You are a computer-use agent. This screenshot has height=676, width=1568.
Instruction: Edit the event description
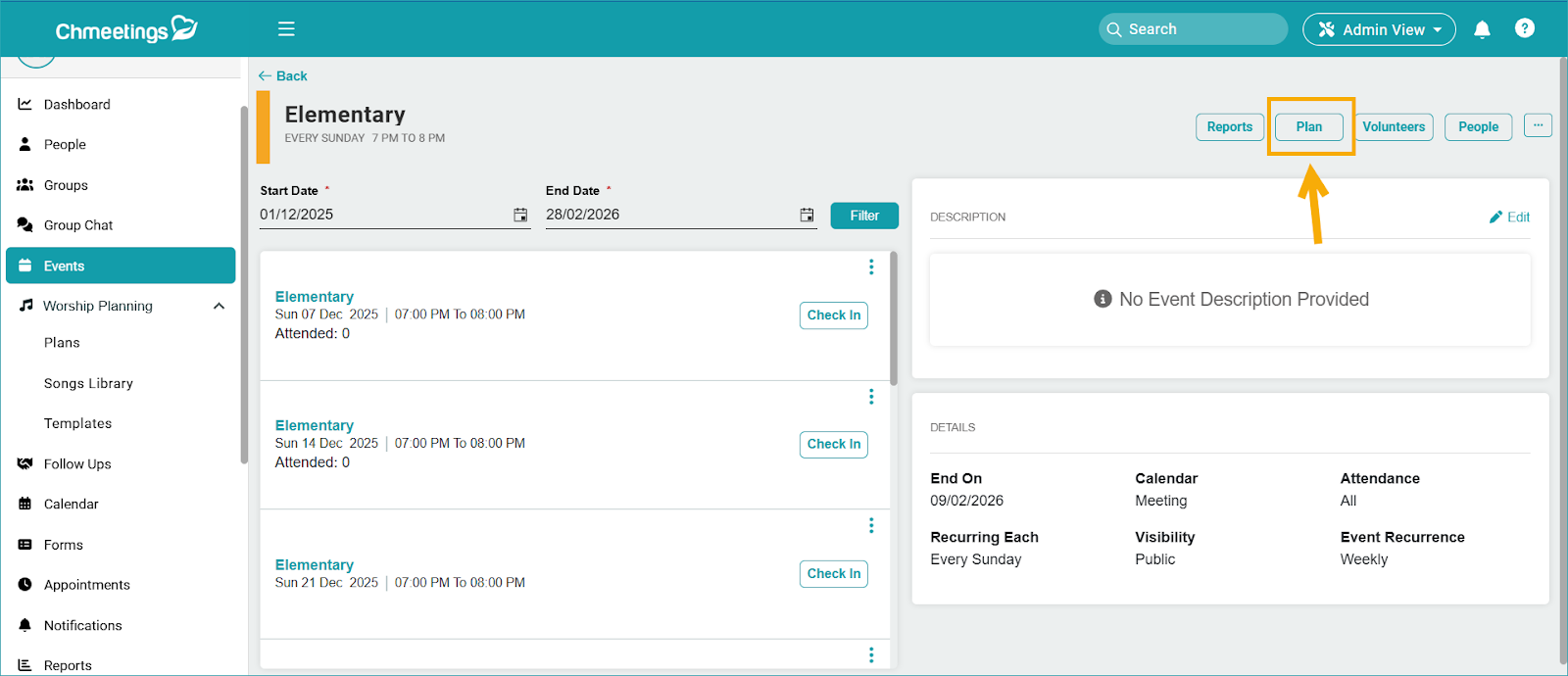[x=1509, y=217]
